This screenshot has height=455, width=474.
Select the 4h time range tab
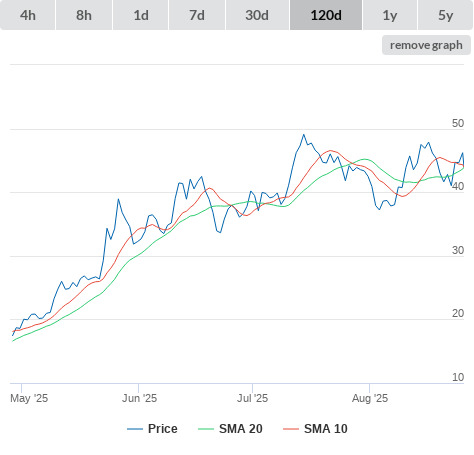(x=28, y=15)
